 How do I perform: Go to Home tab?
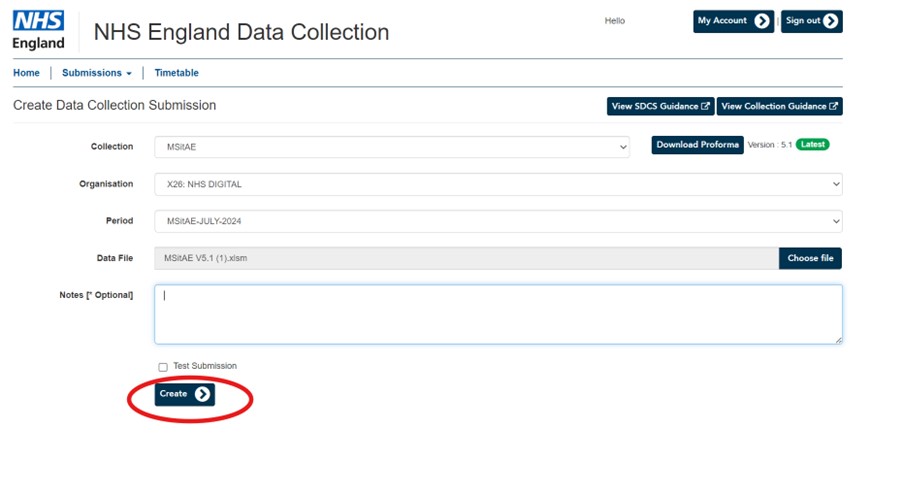point(26,73)
